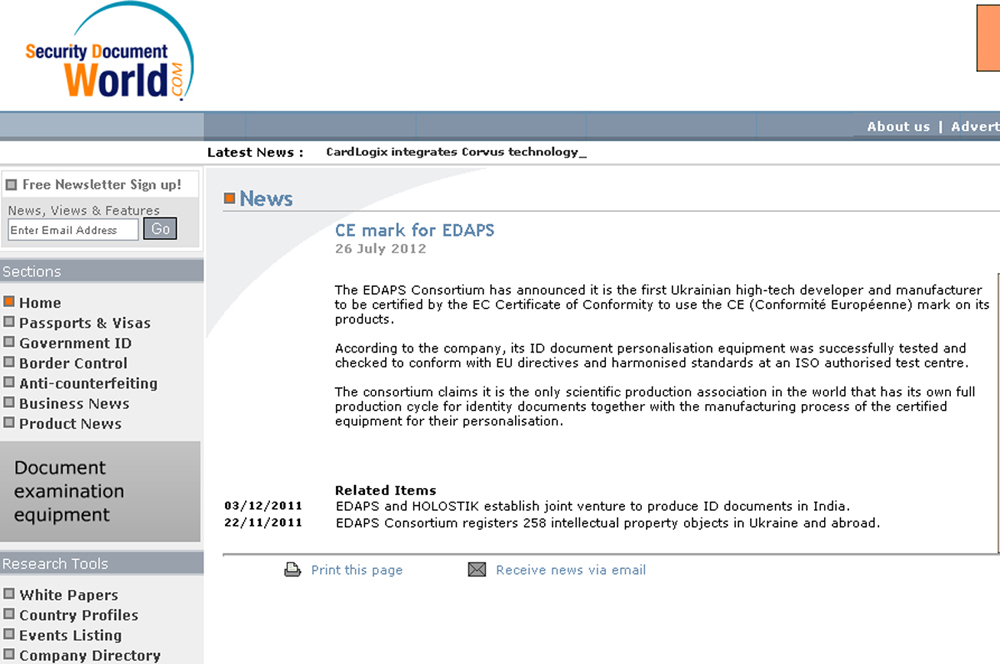Screen dimensions: 1000x664
Task: Go to Border Control section
Action: pos(73,363)
